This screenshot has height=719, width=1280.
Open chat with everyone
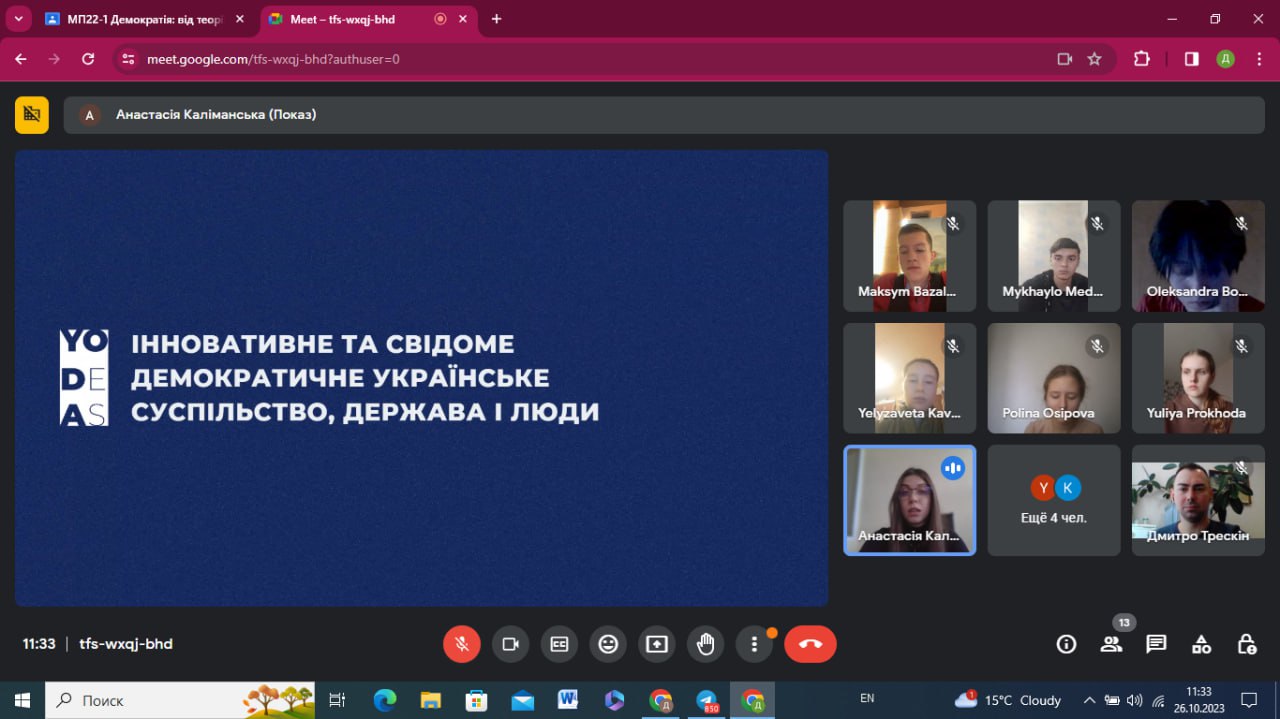tap(1156, 644)
